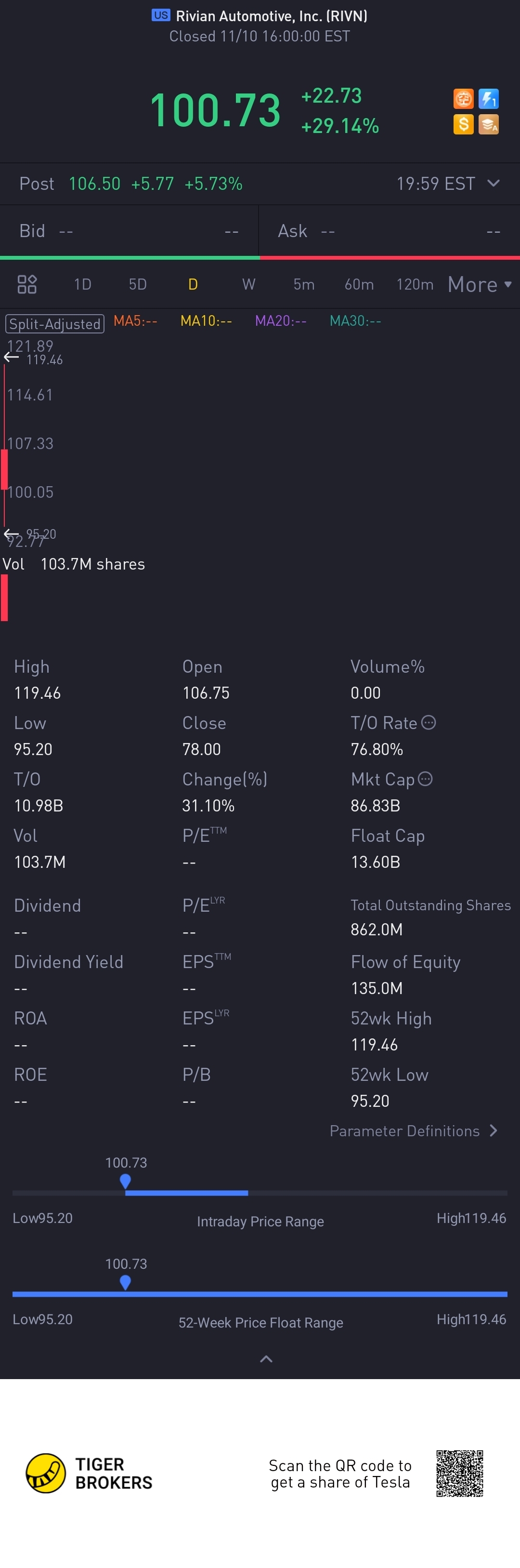Tap the Tiger Brokers logo
This screenshot has width=520, height=1568.
(46, 1473)
